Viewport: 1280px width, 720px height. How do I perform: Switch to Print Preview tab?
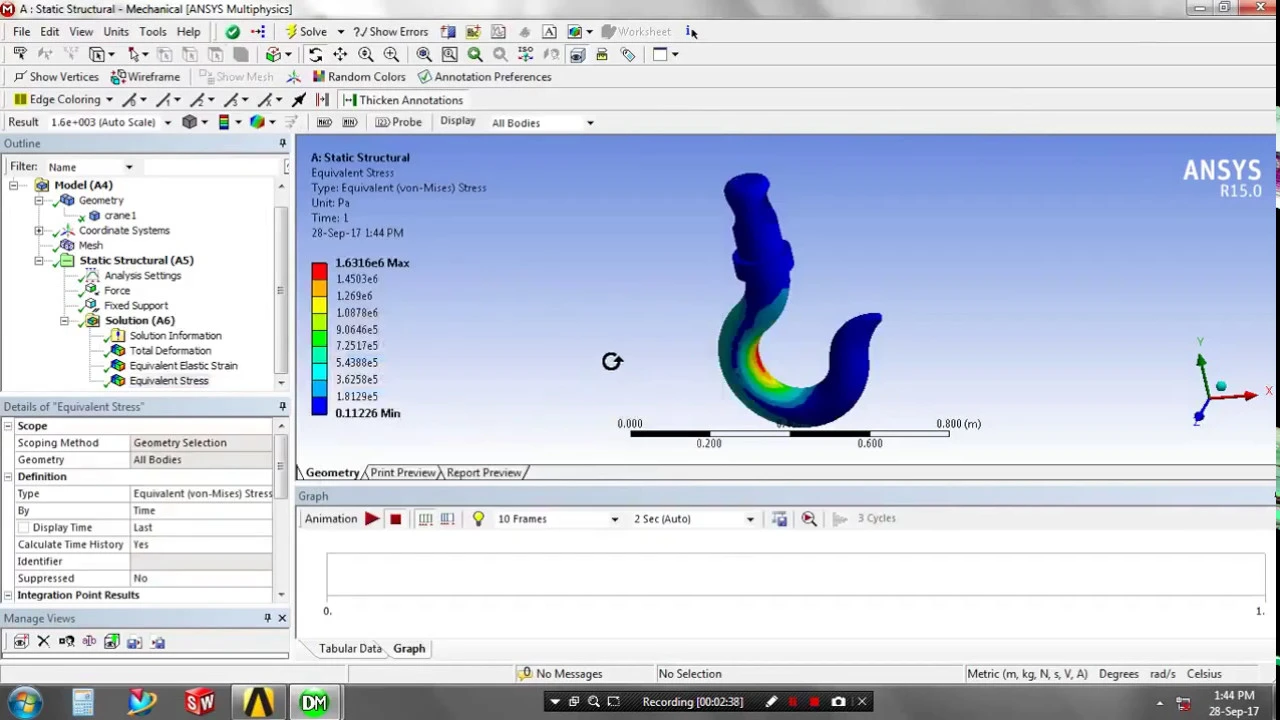[x=403, y=473]
